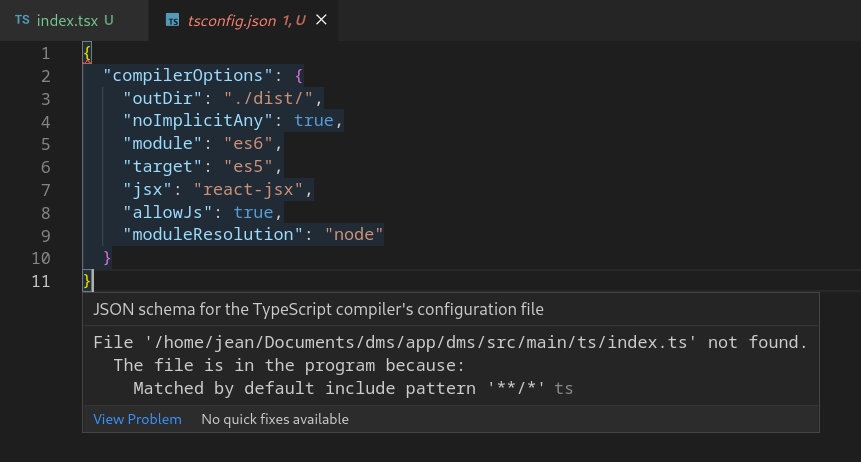Click the opening brace on line 1
The height and width of the screenshot is (462, 861).
click(88, 53)
